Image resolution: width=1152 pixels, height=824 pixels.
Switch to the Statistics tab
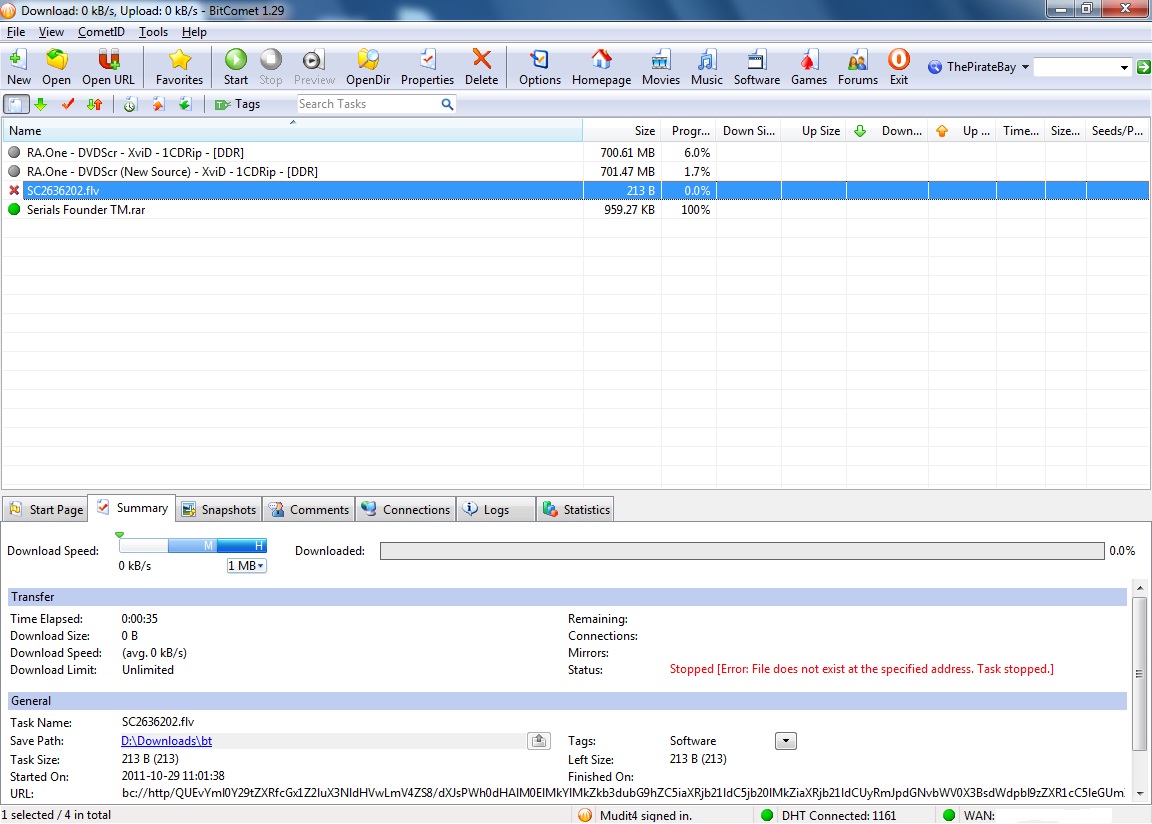point(576,510)
